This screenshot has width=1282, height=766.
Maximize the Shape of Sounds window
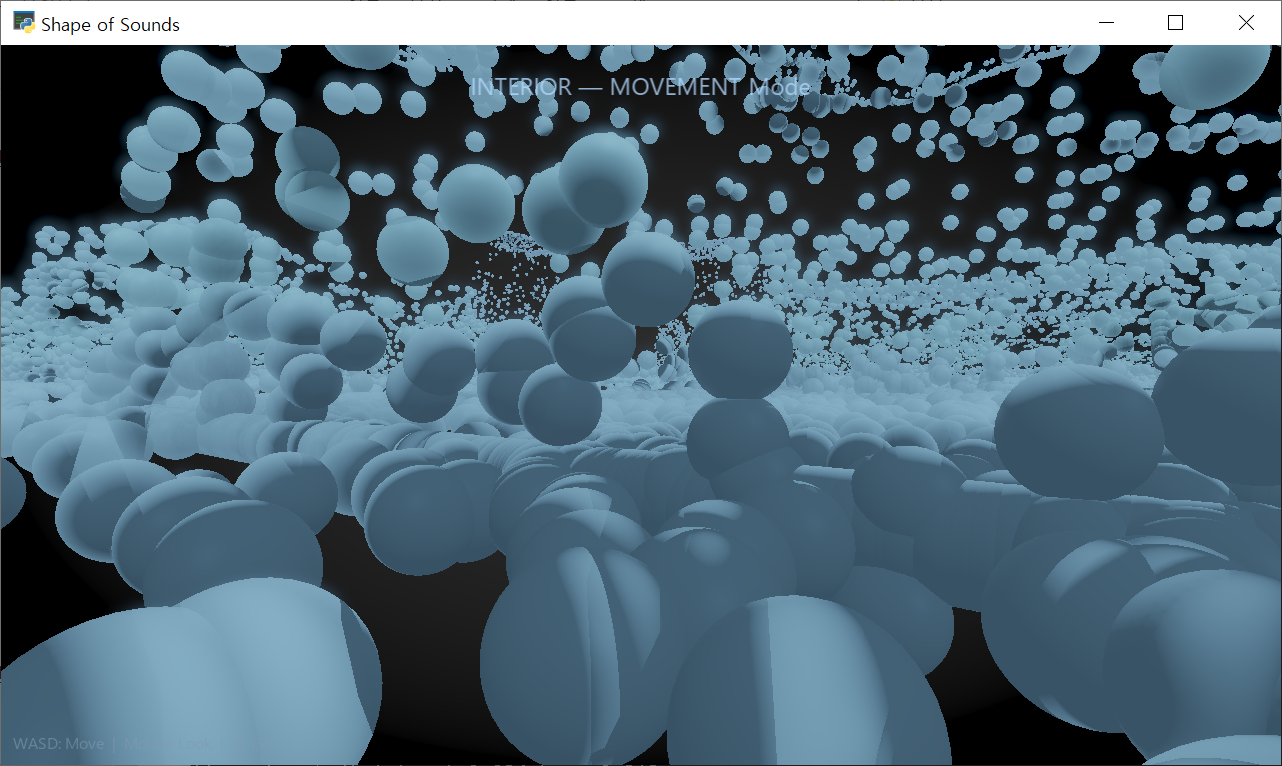[x=1176, y=23]
